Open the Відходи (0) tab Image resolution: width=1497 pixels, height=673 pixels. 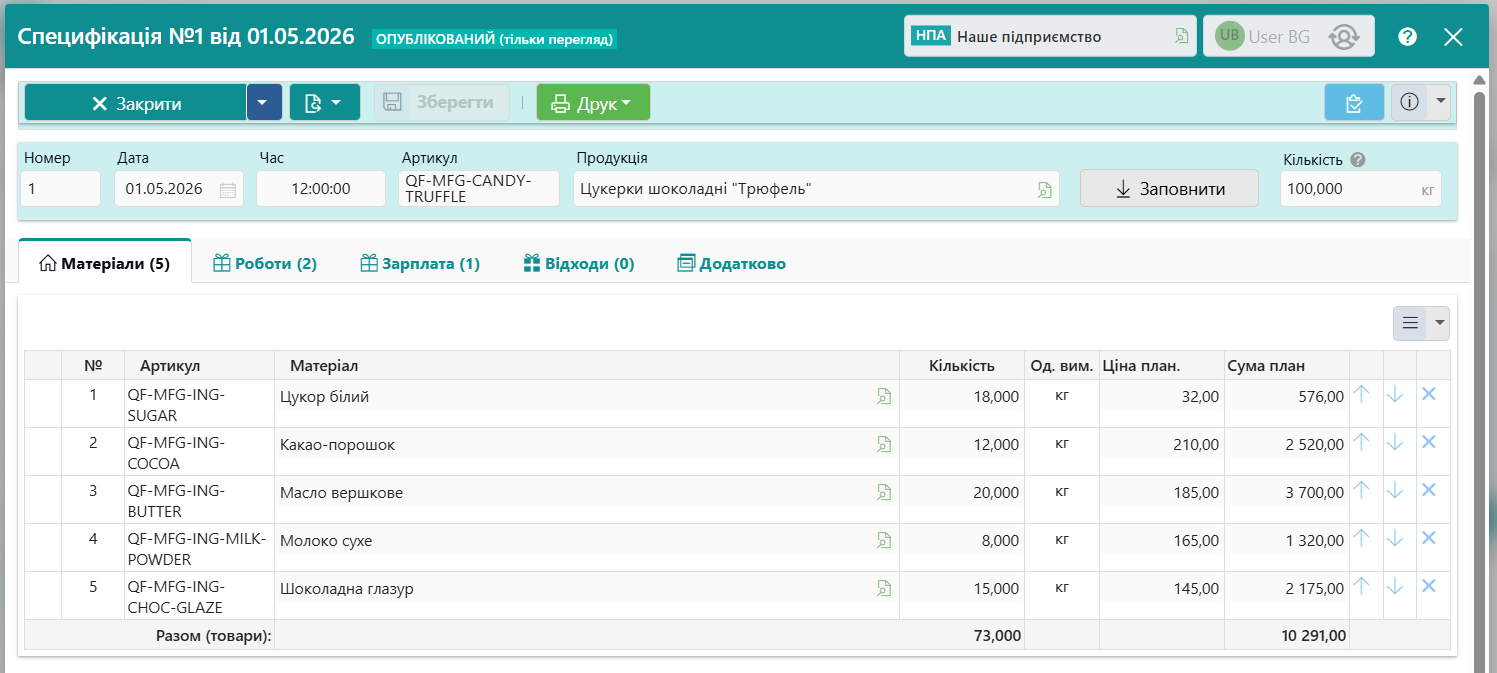579,264
